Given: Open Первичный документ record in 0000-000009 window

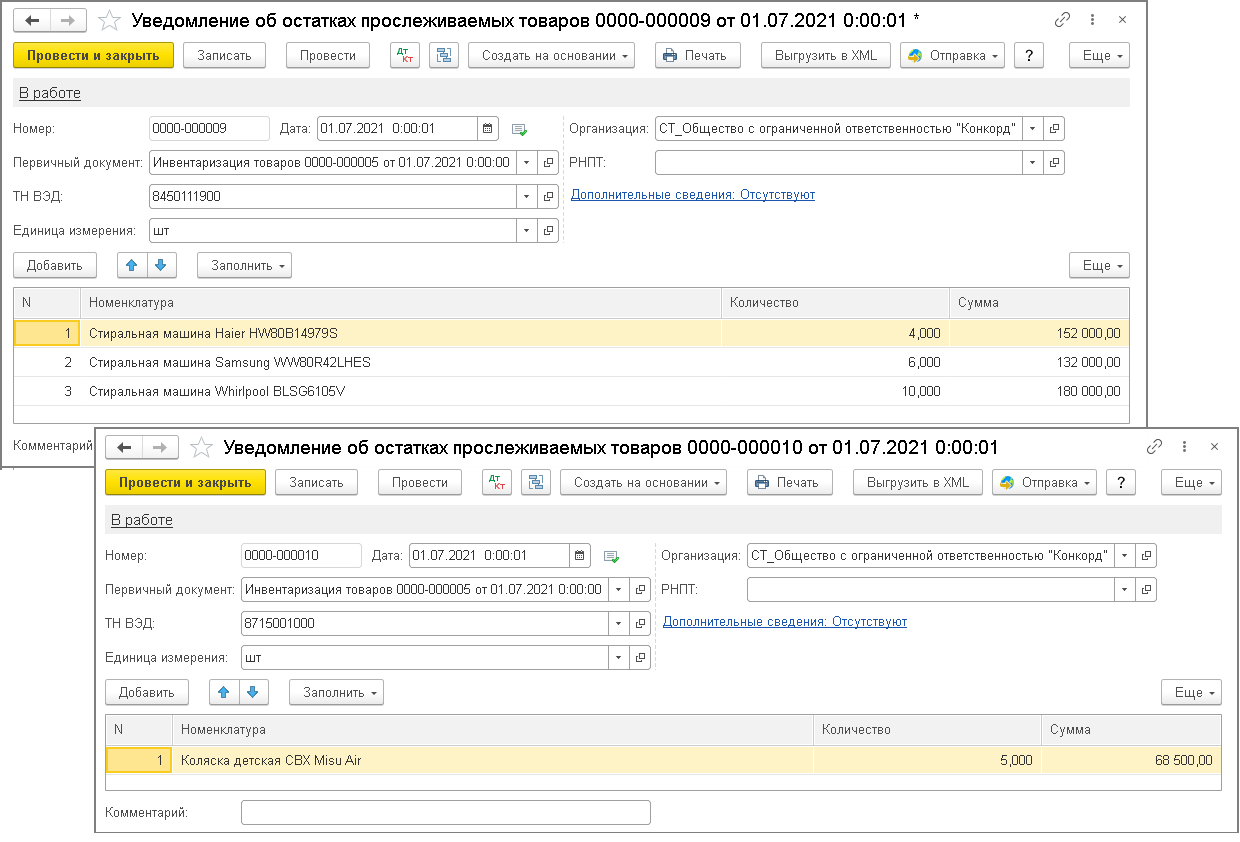Looking at the screenshot, I should coord(548,162).
